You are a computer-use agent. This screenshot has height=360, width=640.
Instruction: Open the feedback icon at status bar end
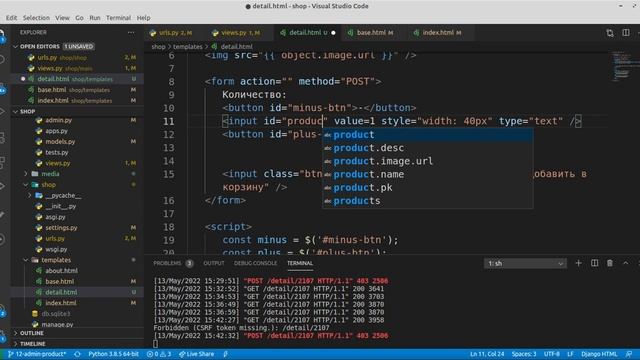(x=629, y=354)
